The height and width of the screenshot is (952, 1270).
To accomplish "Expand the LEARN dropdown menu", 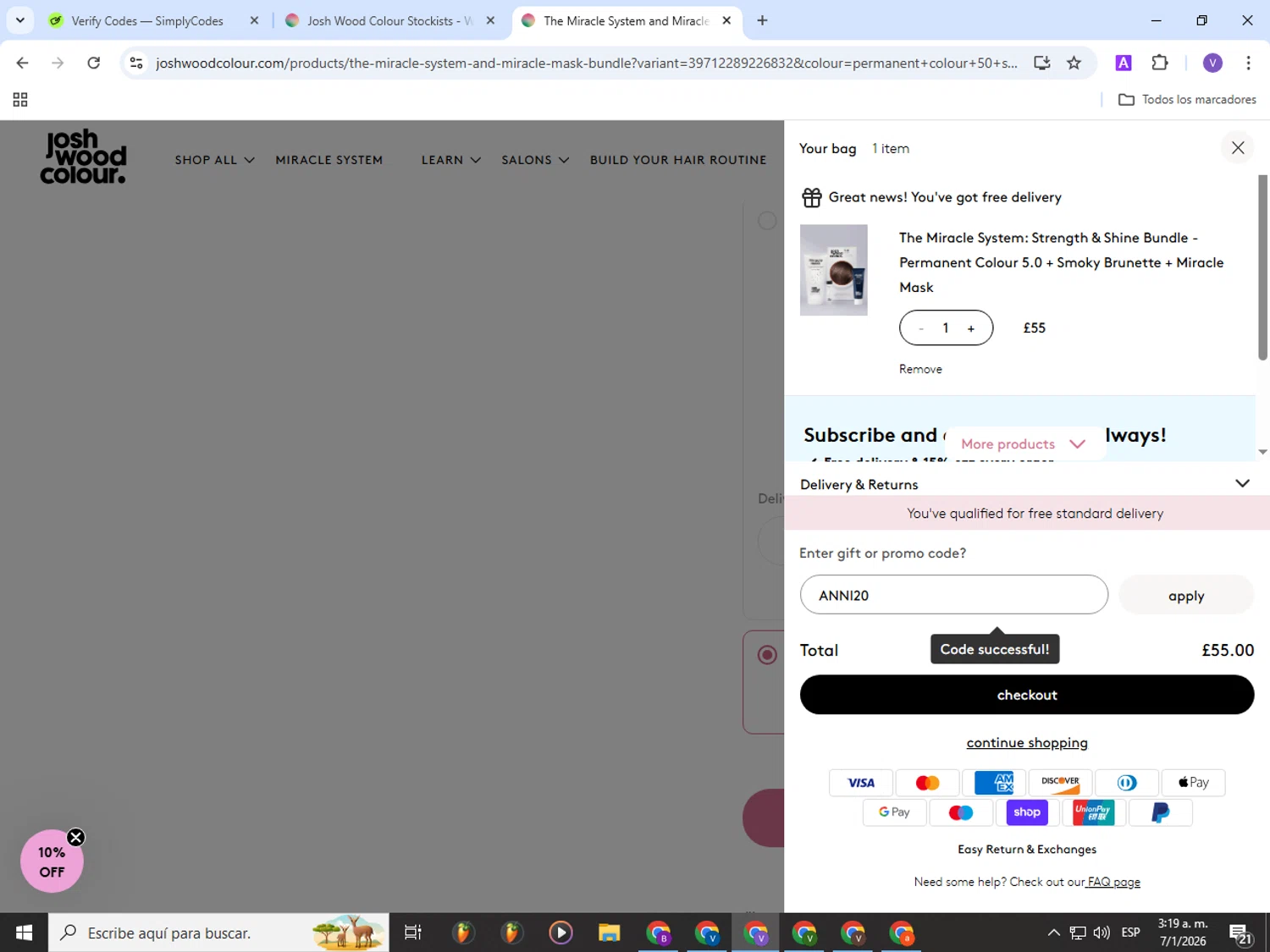I will (x=451, y=160).
